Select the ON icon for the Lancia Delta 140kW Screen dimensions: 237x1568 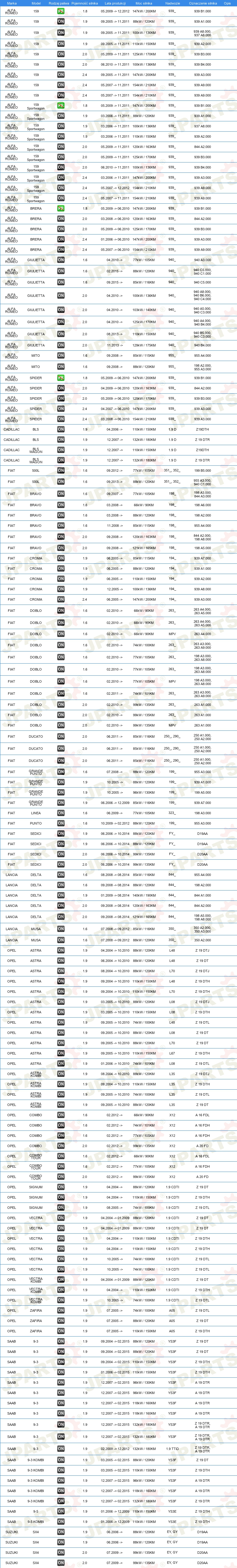pos(61,895)
